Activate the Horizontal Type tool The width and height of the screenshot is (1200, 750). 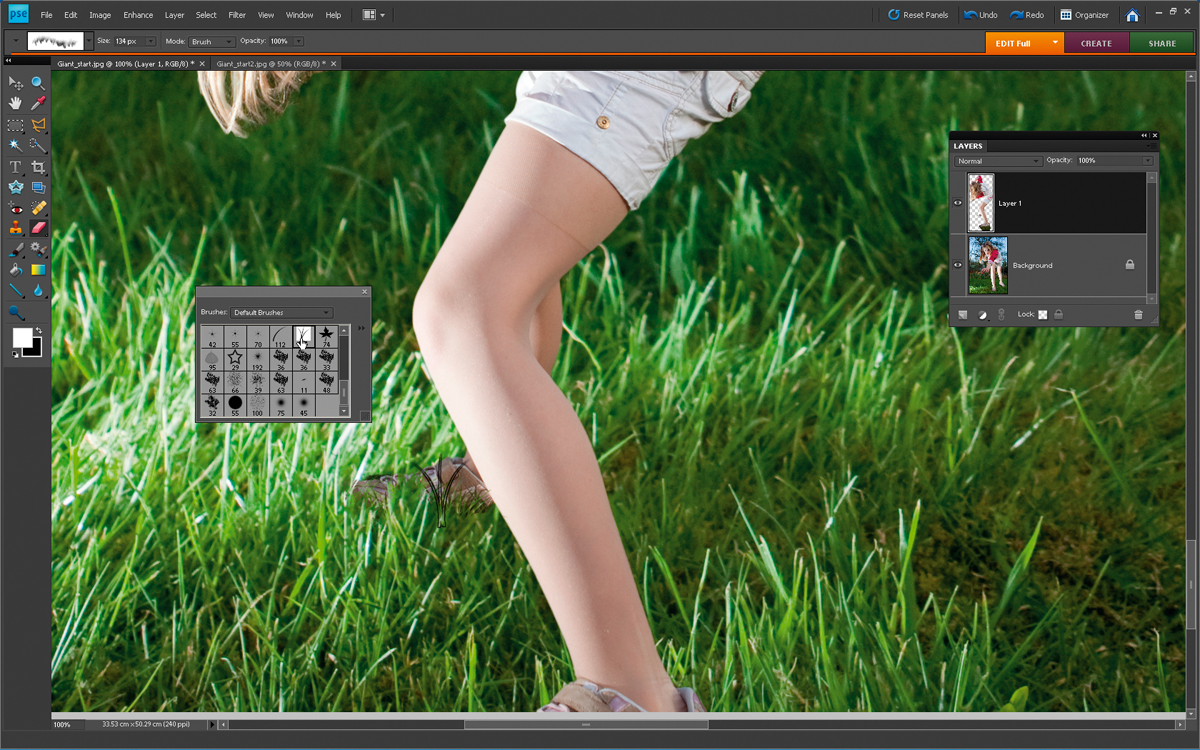(16, 166)
